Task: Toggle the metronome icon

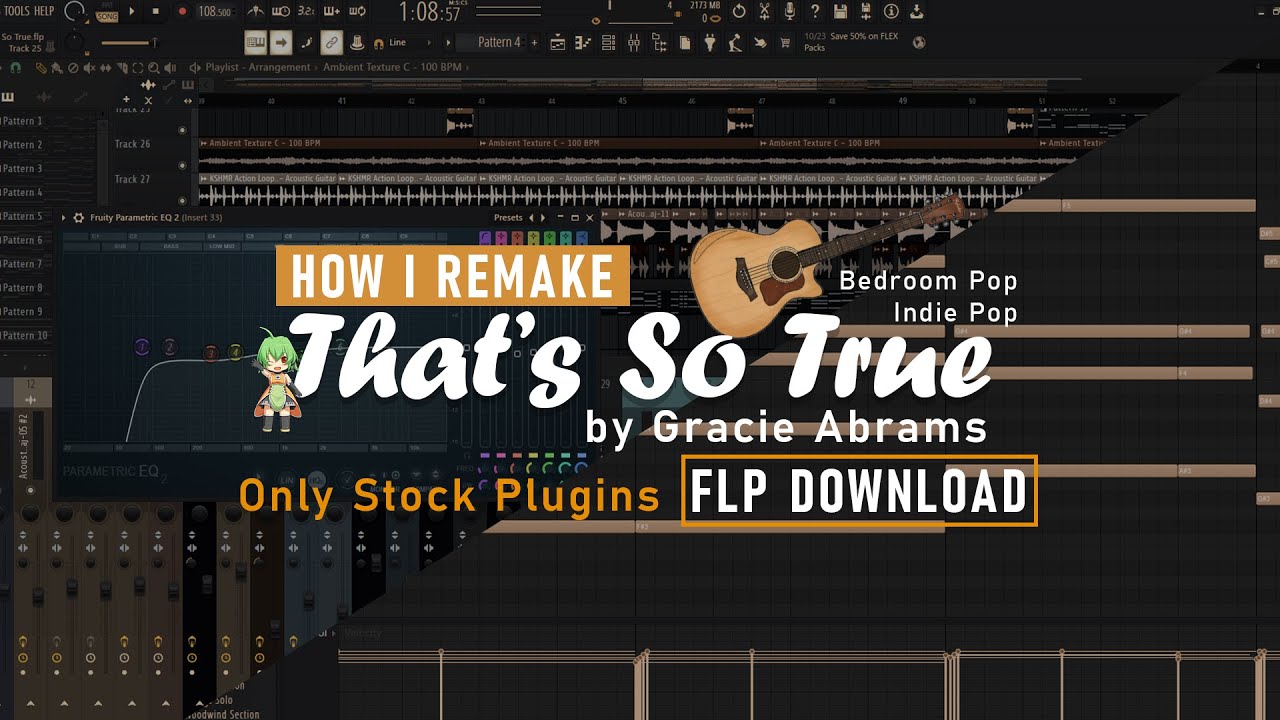Action: coord(256,12)
